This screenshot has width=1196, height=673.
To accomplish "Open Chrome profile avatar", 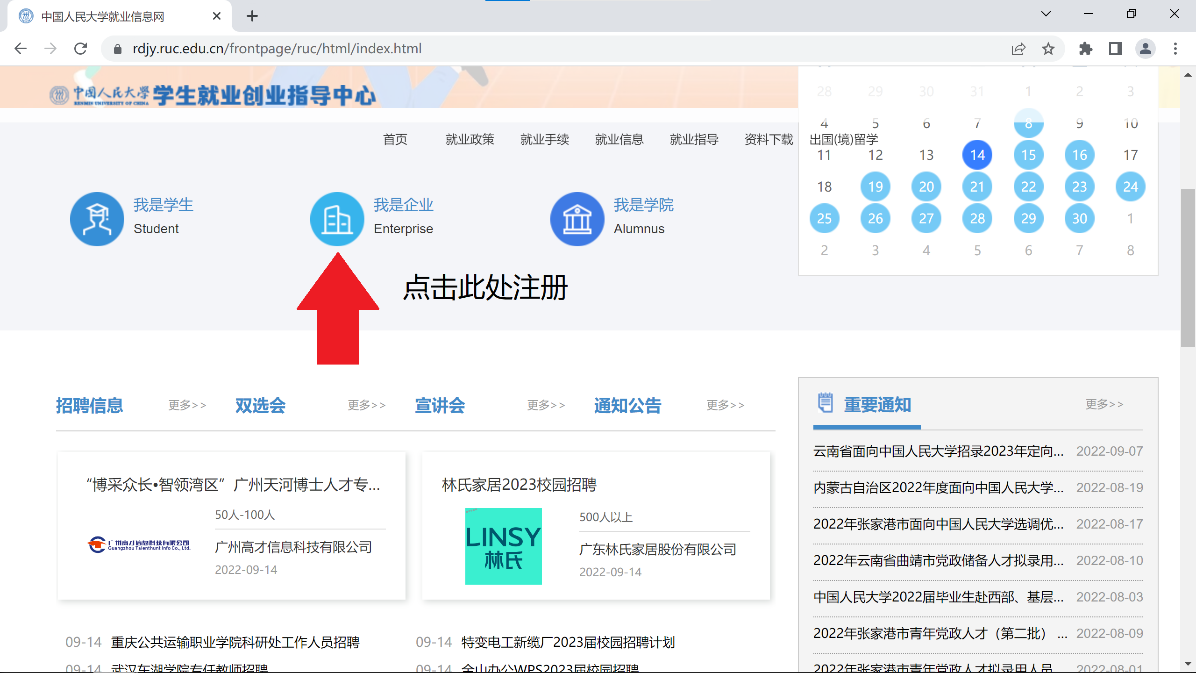I will coord(1145,48).
